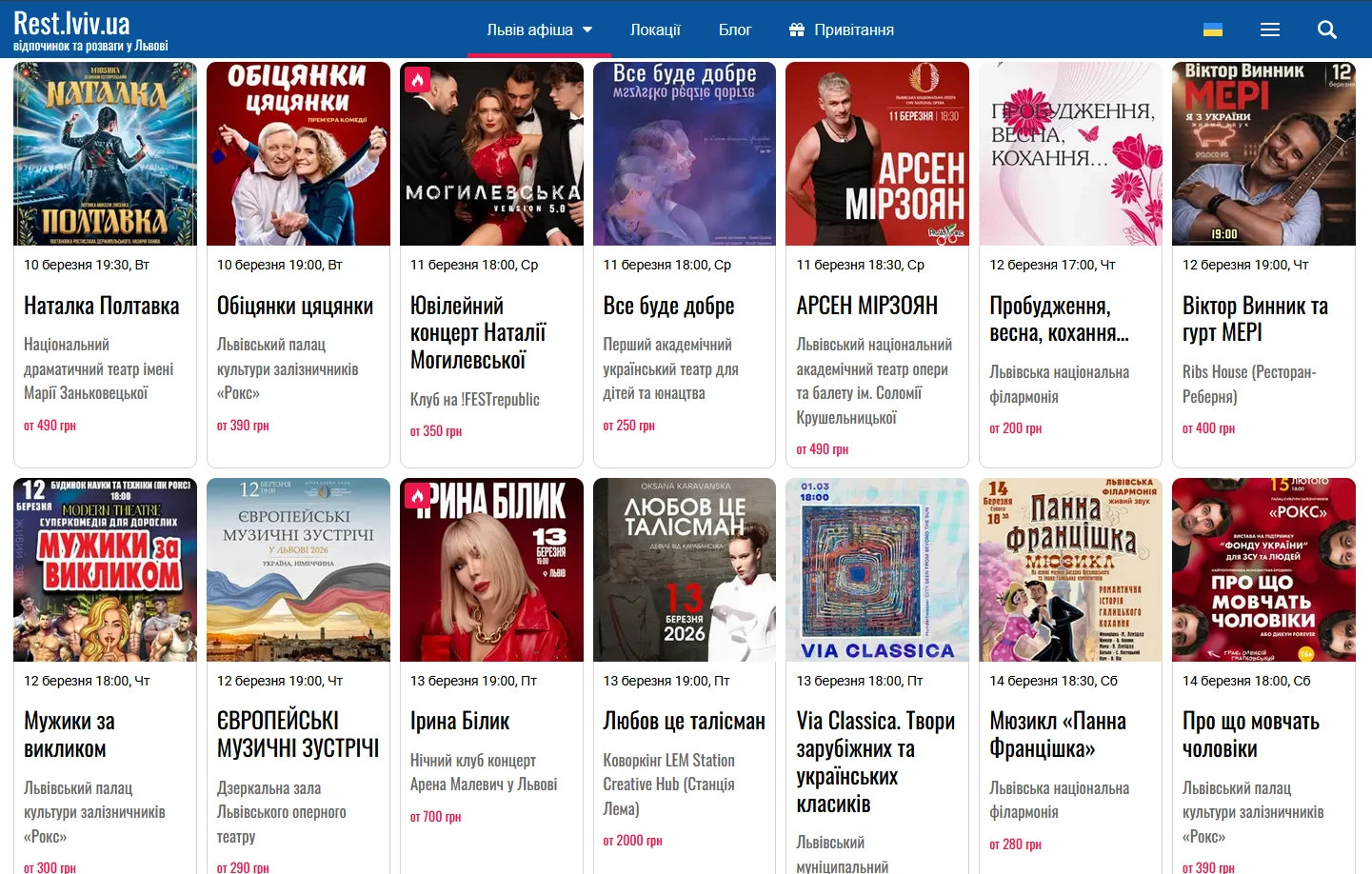Click the gift icon beside Привітання
Screen dimensions: 1372x874
[797, 30]
